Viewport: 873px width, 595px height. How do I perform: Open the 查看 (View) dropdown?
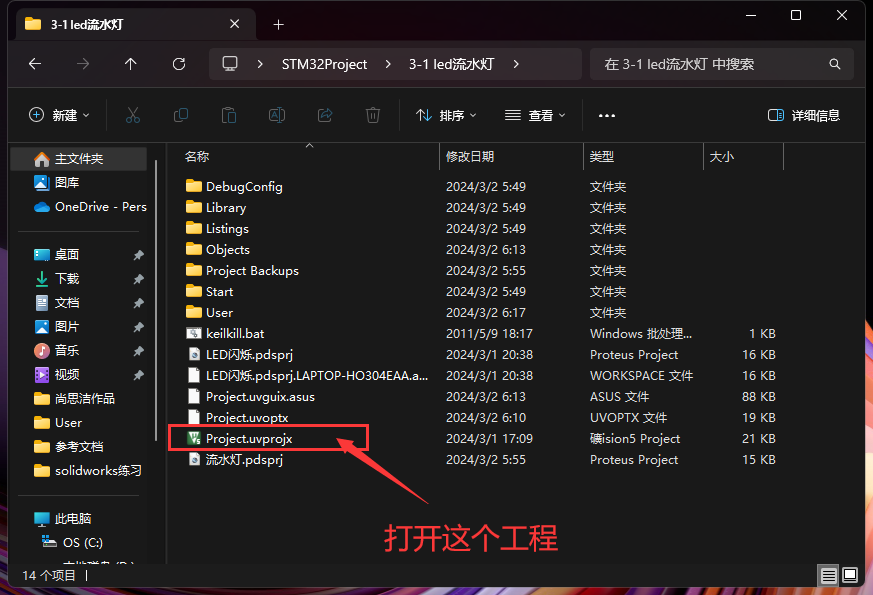coord(535,115)
